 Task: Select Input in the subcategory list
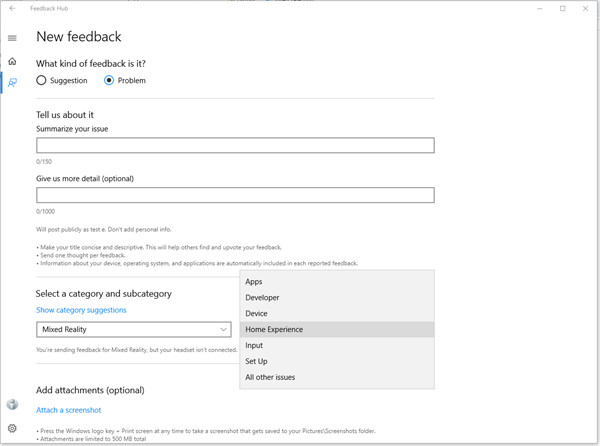(254, 346)
